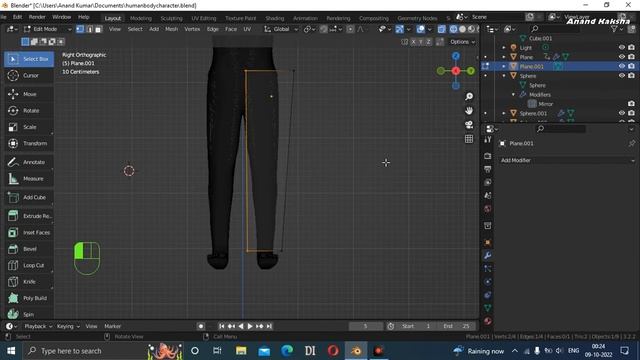The width and height of the screenshot is (640, 360).
Task: Select the Transform tool
Action: click(29, 143)
